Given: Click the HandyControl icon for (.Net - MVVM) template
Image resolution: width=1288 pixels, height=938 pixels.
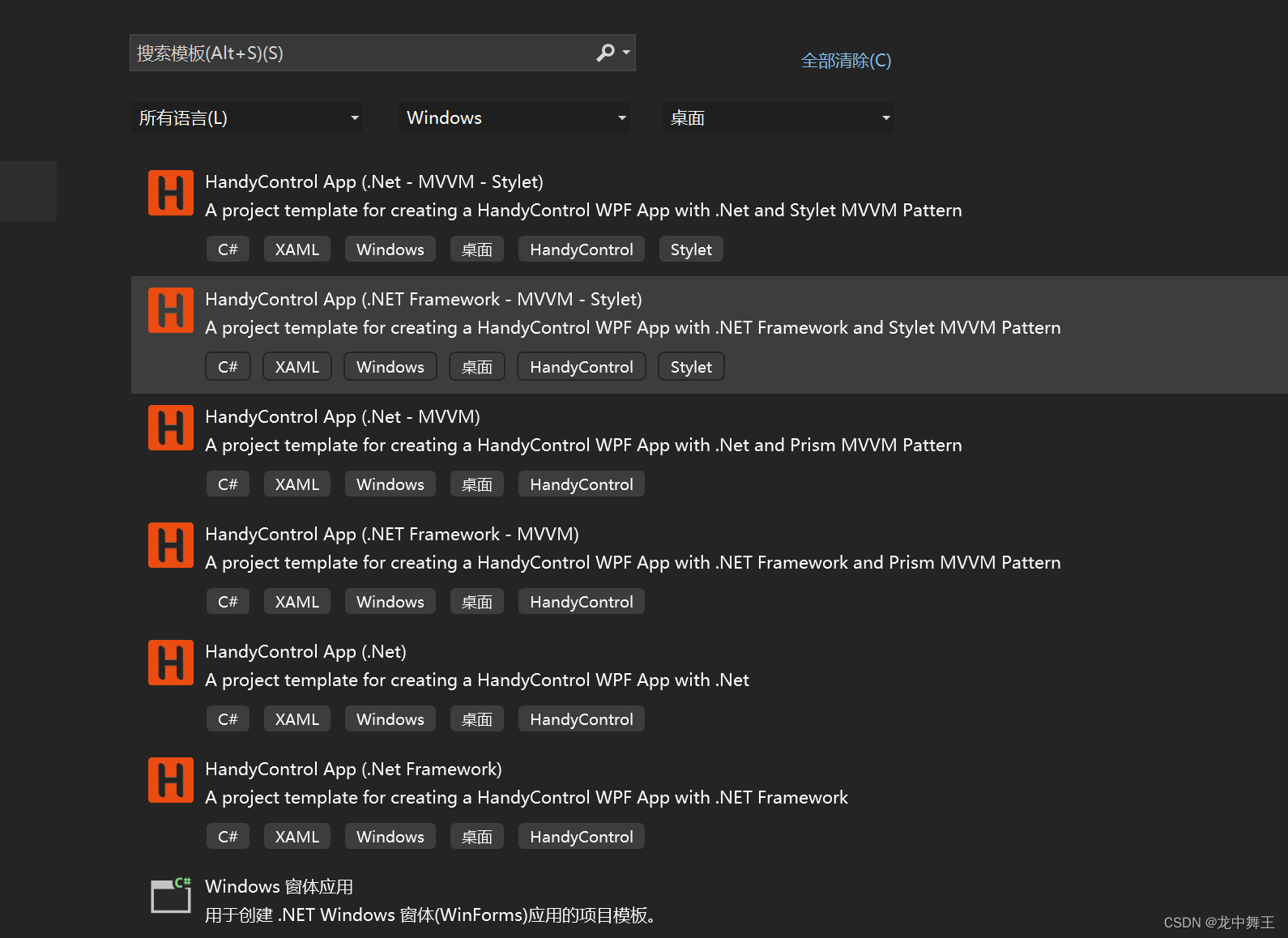Looking at the screenshot, I should click(171, 428).
